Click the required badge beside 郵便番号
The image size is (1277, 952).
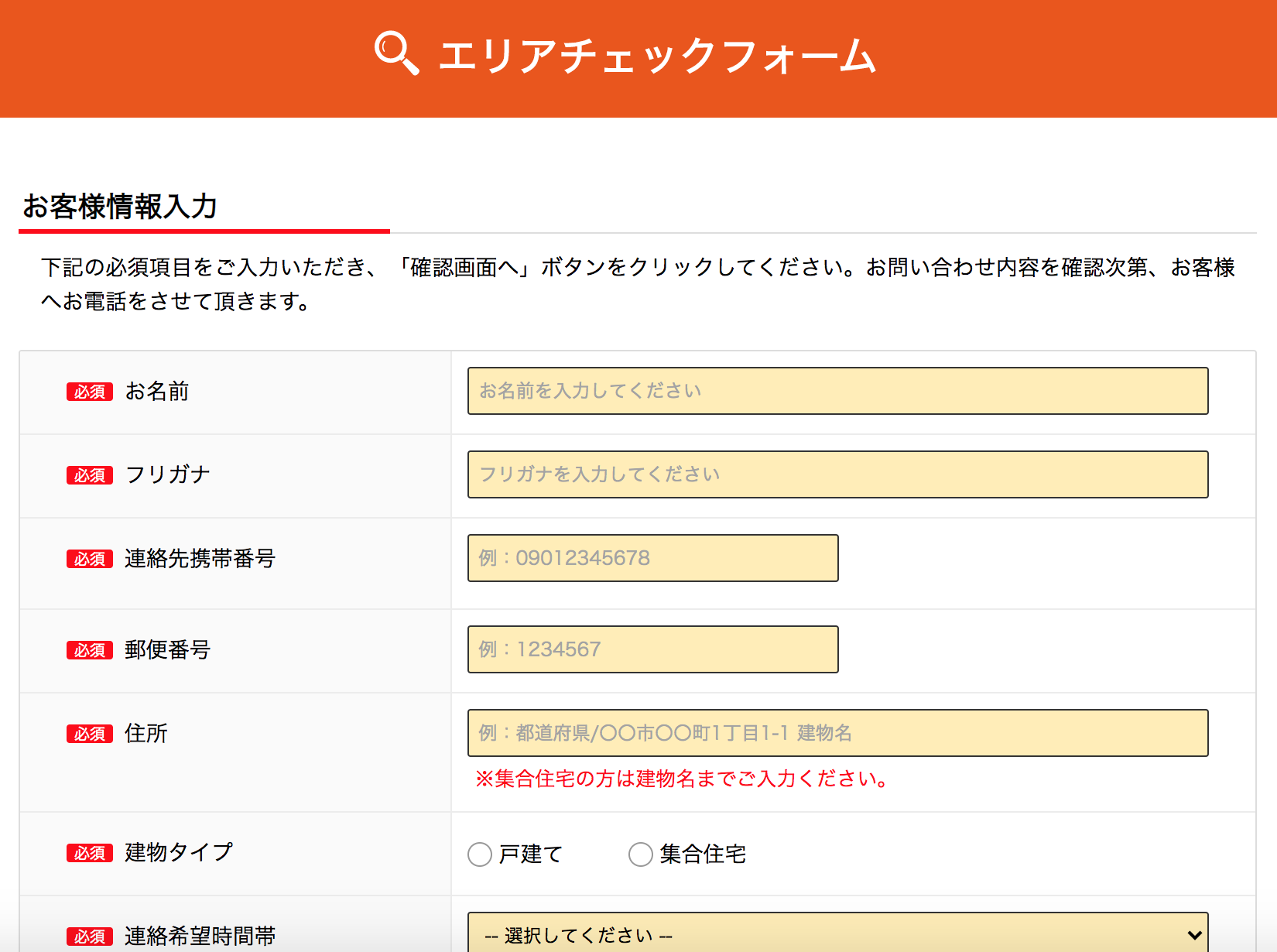[90, 650]
